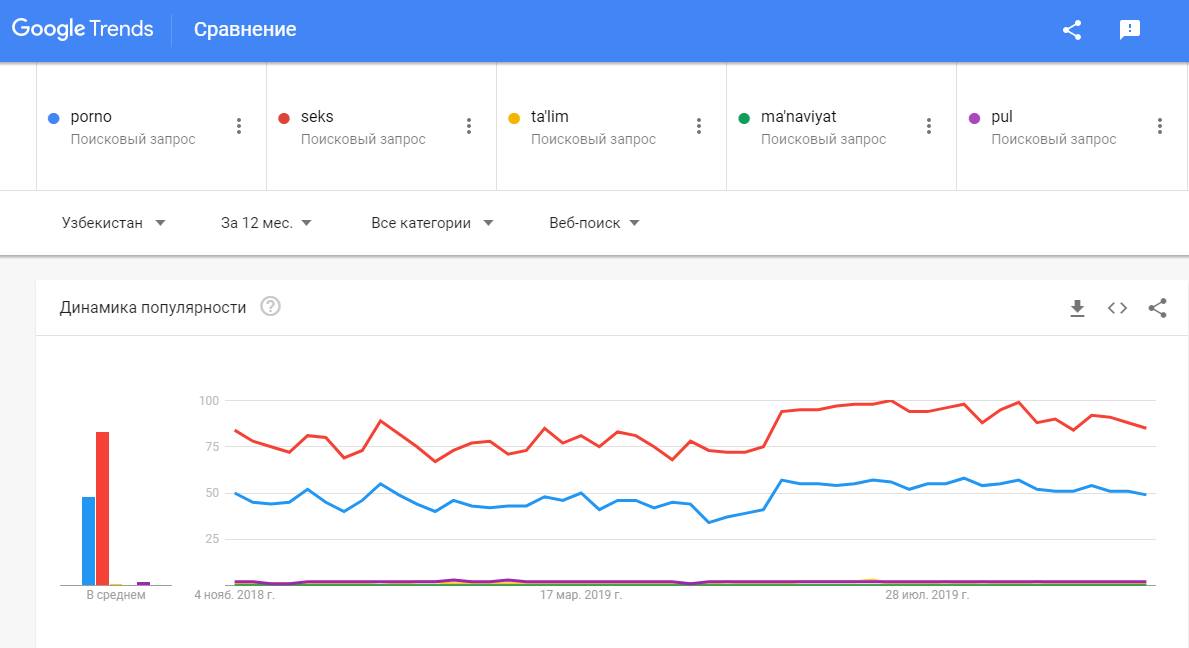
Task: Open the three-dot menu for ma'naviyat term
Action: click(929, 126)
